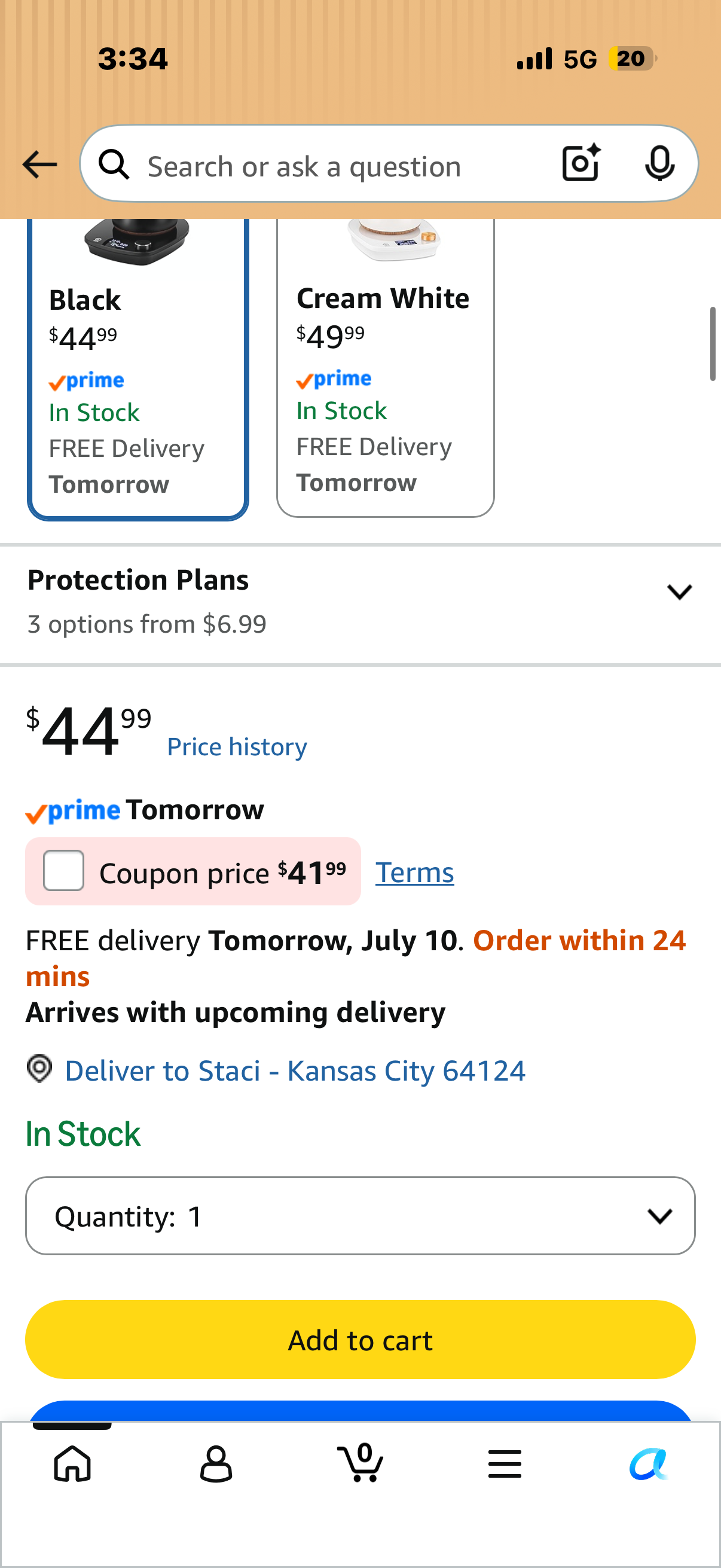This screenshot has width=721, height=1568.
Task: Launch the Alexa assistant icon
Action: (649, 1464)
